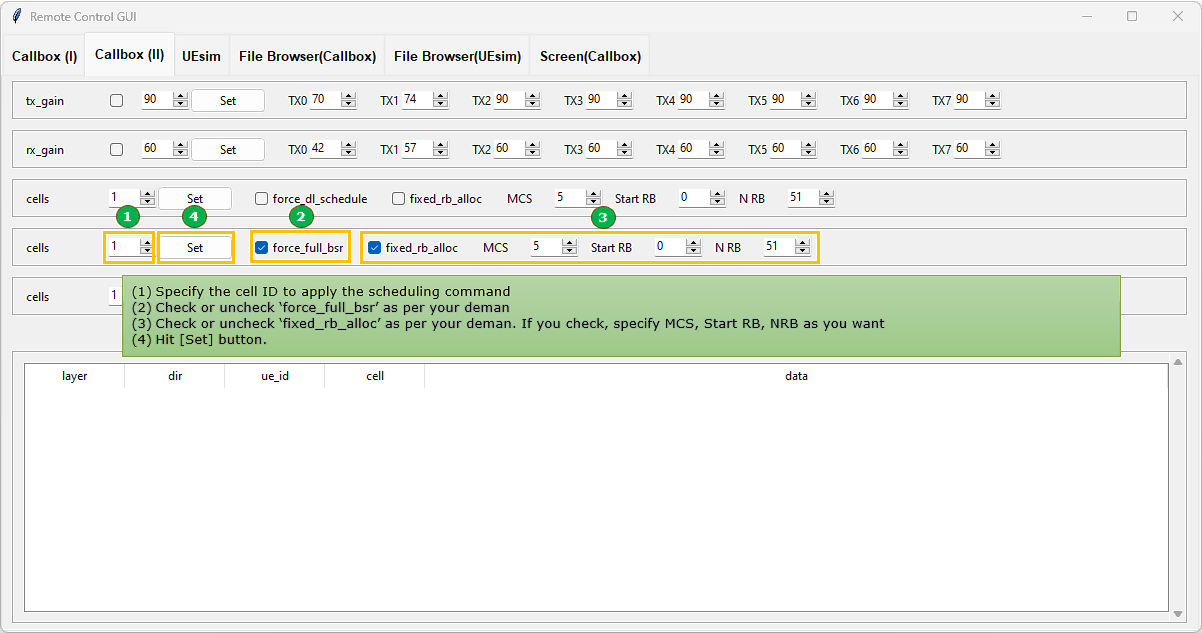Click Set in the tx_gain row

228,100
